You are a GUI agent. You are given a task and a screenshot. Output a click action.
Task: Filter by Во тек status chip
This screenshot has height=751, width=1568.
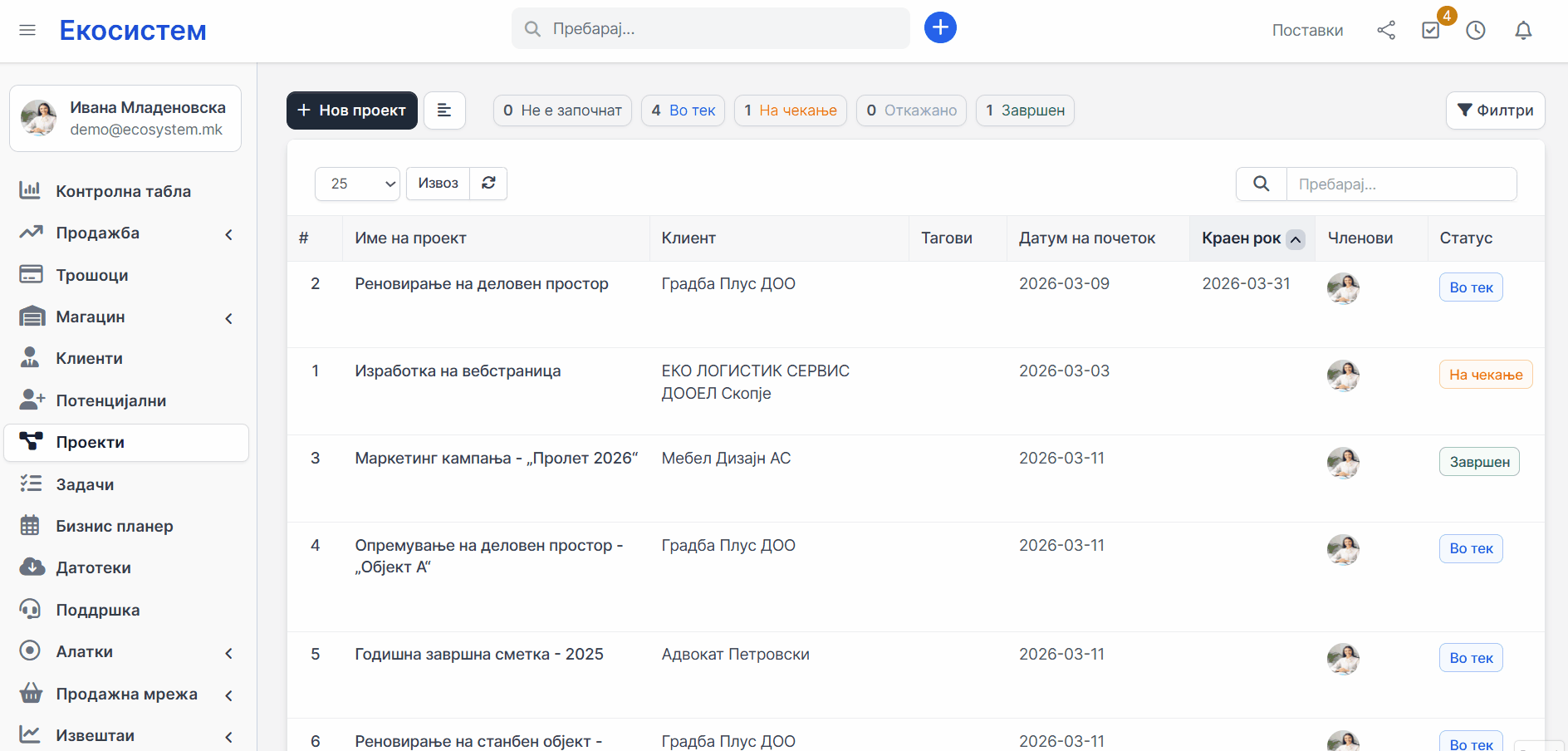(x=683, y=110)
